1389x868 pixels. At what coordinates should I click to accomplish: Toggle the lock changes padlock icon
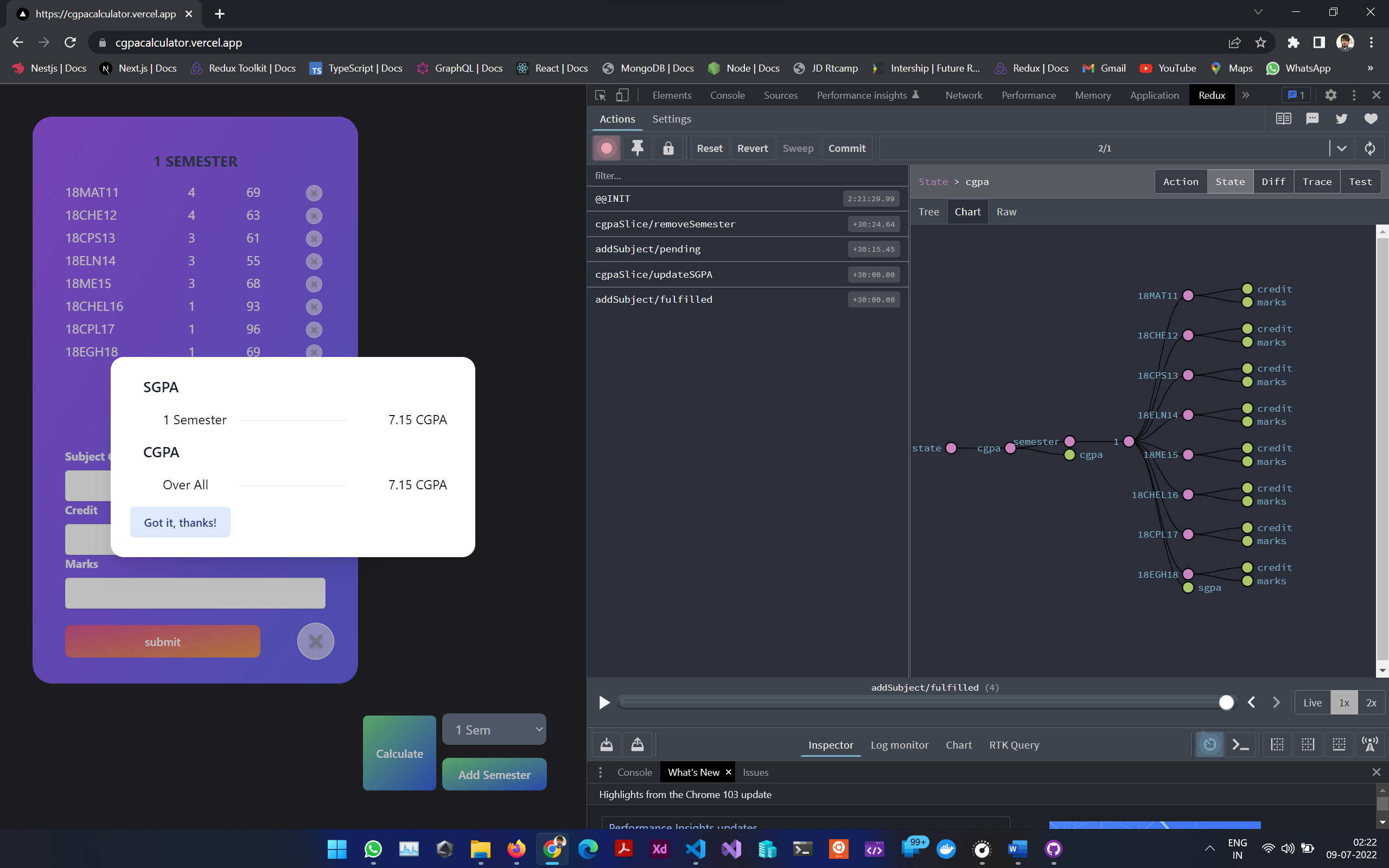click(668, 148)
